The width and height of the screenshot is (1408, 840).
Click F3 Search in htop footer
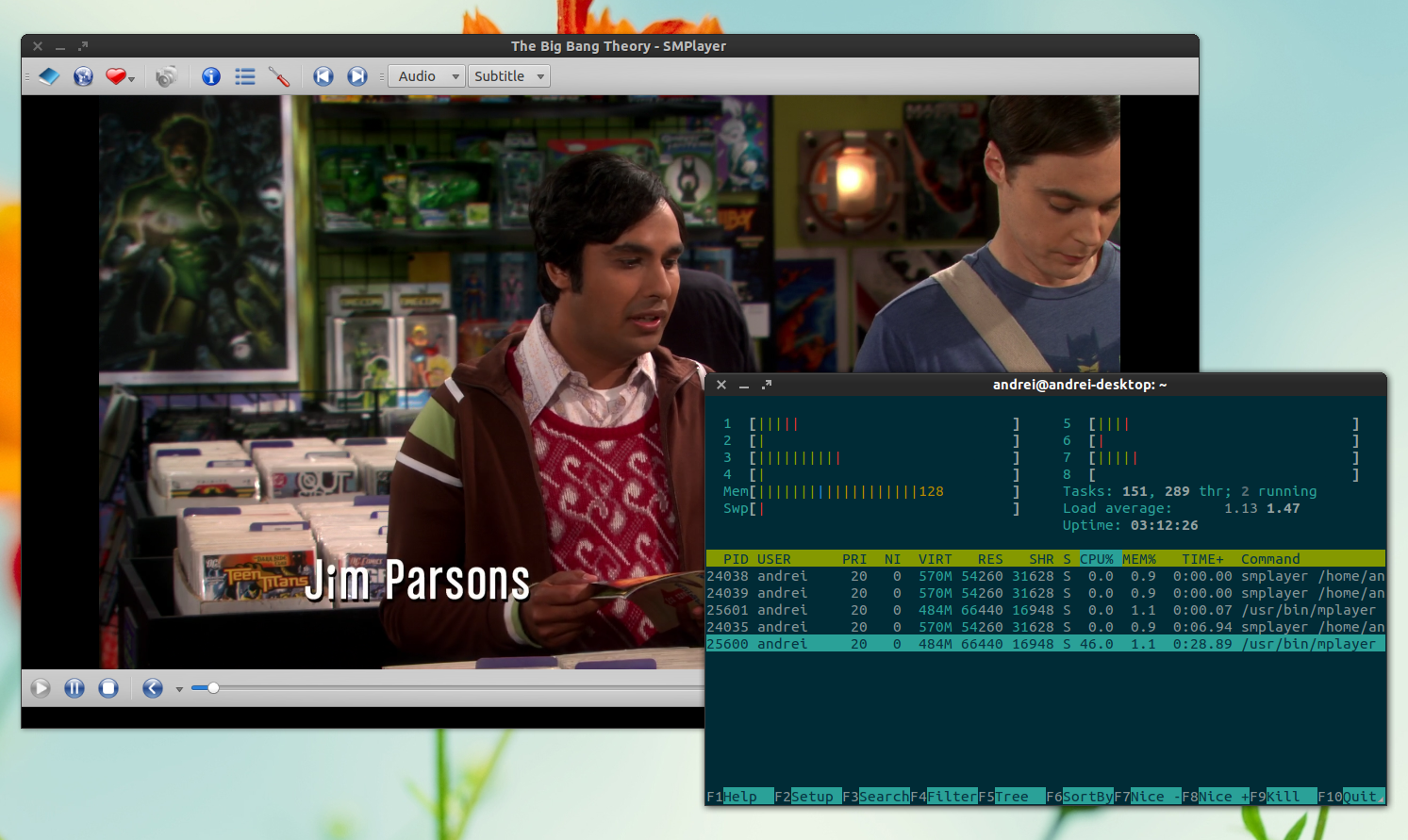pos(876,797)
